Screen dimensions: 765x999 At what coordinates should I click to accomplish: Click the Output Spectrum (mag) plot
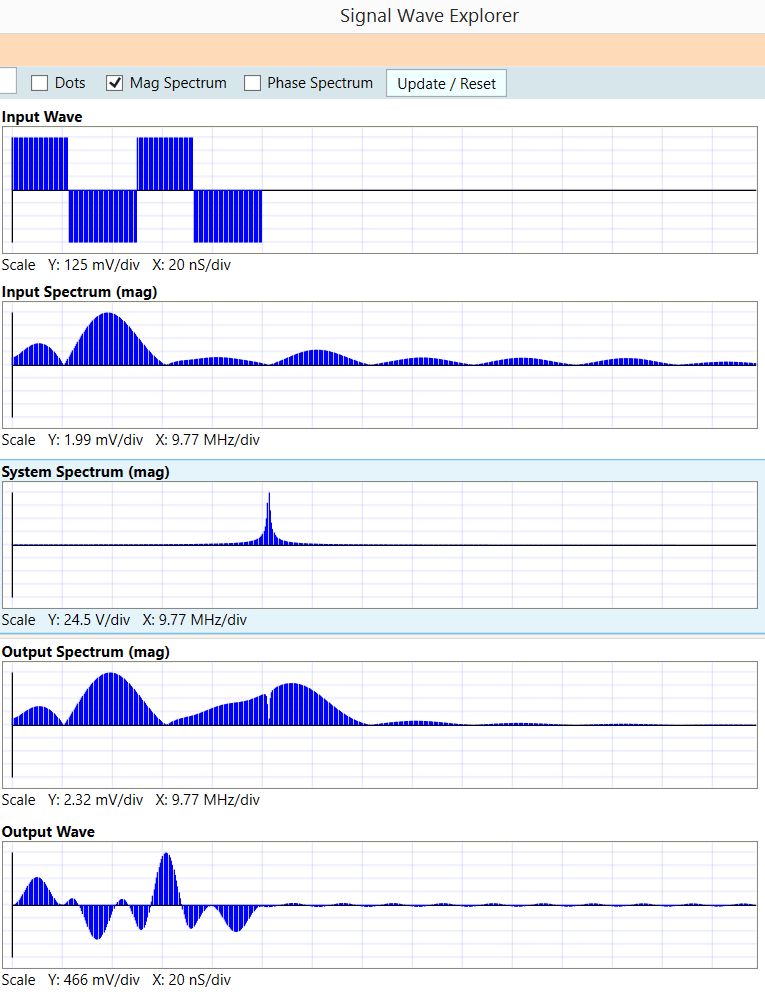click(x=380, y=725)
